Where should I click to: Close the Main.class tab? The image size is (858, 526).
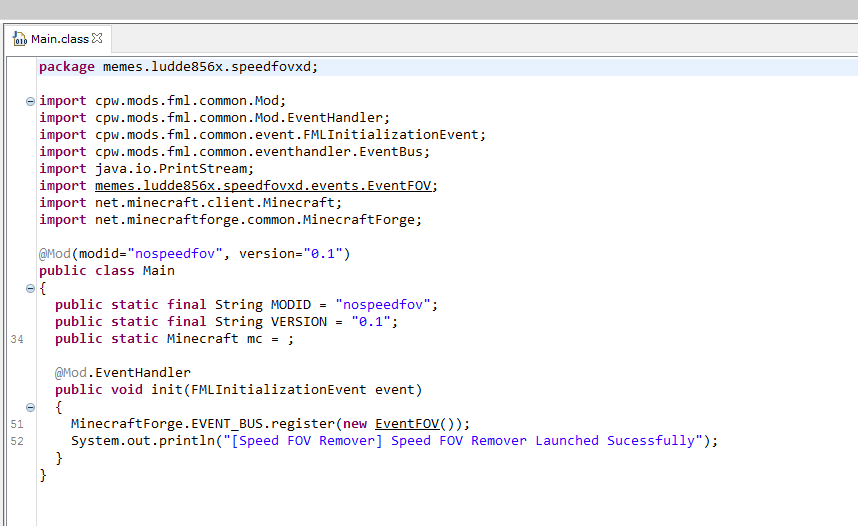[97, 38]
